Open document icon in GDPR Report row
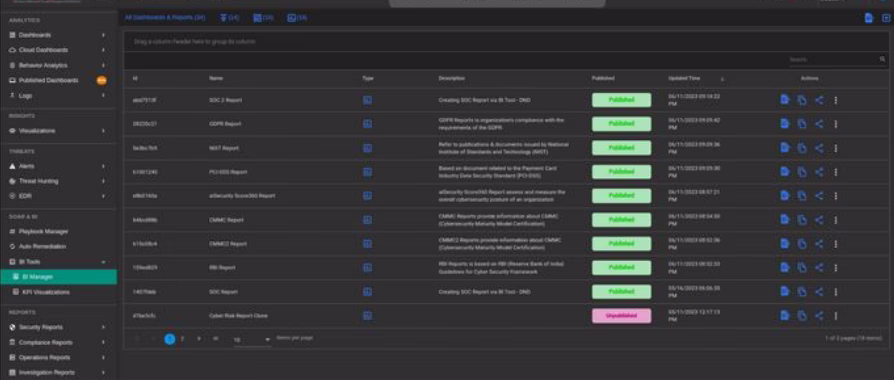This screenshot has width=894, height=380. coord(785,124)
